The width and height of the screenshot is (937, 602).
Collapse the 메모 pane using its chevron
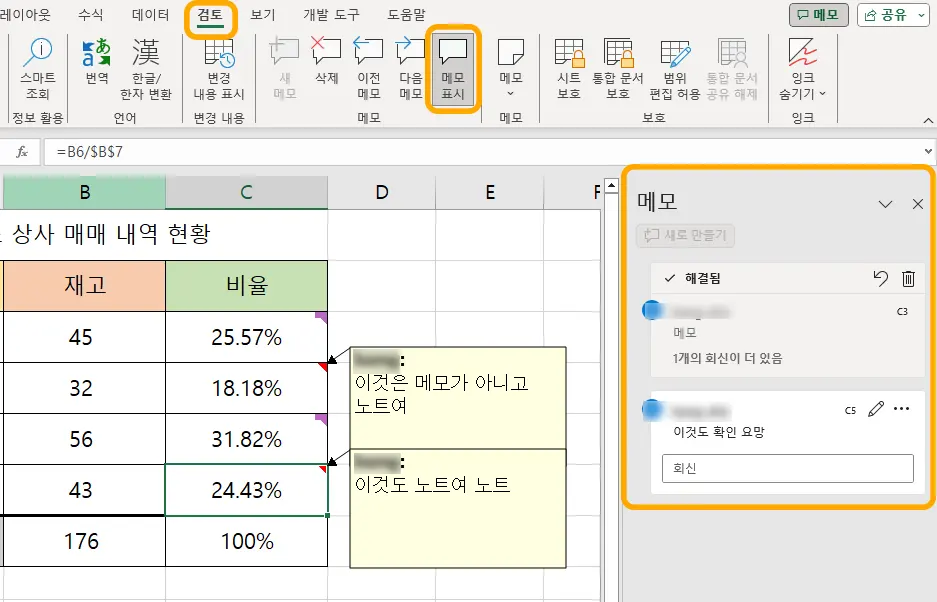885,203
